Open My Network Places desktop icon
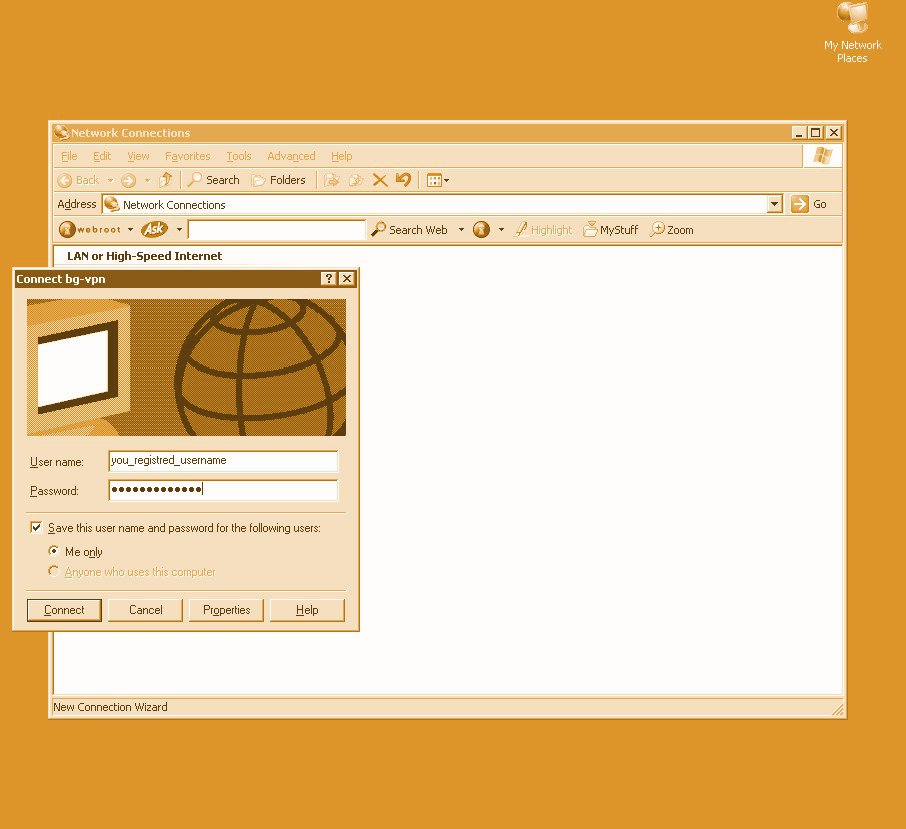The height and width of the screenshot is (829, 906). click(852, 32)
